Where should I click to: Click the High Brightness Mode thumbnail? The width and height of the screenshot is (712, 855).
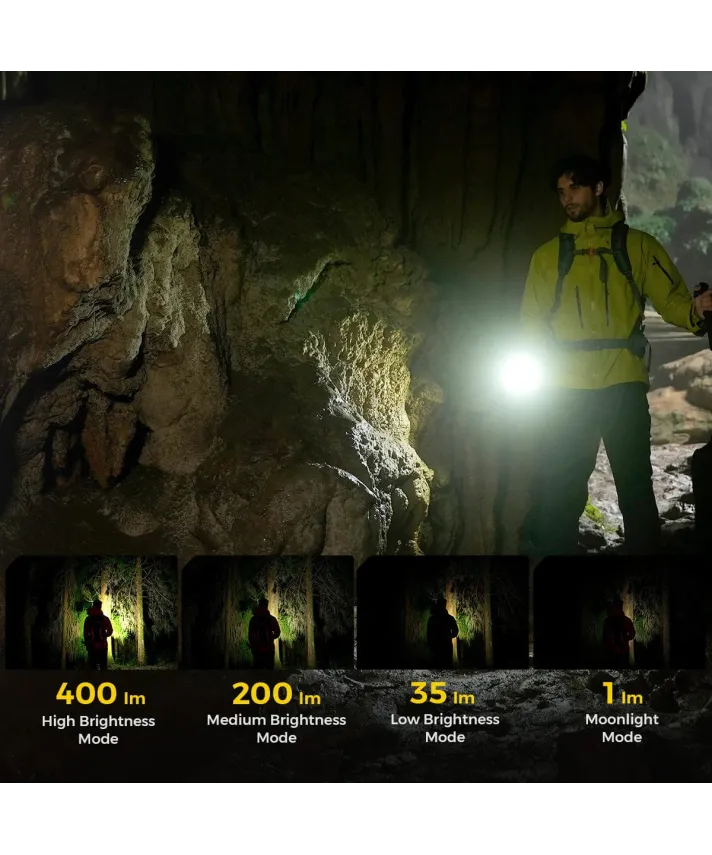[x=92, y=612]
